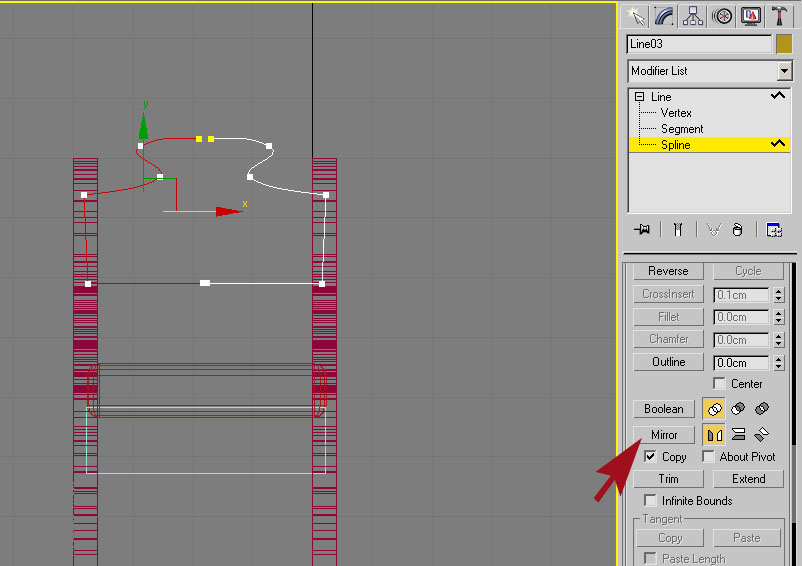Image resolution: width=802 pixels, height=566 pixels.
Task: Select Mirror Vertically icon
Action: (738, 435)
